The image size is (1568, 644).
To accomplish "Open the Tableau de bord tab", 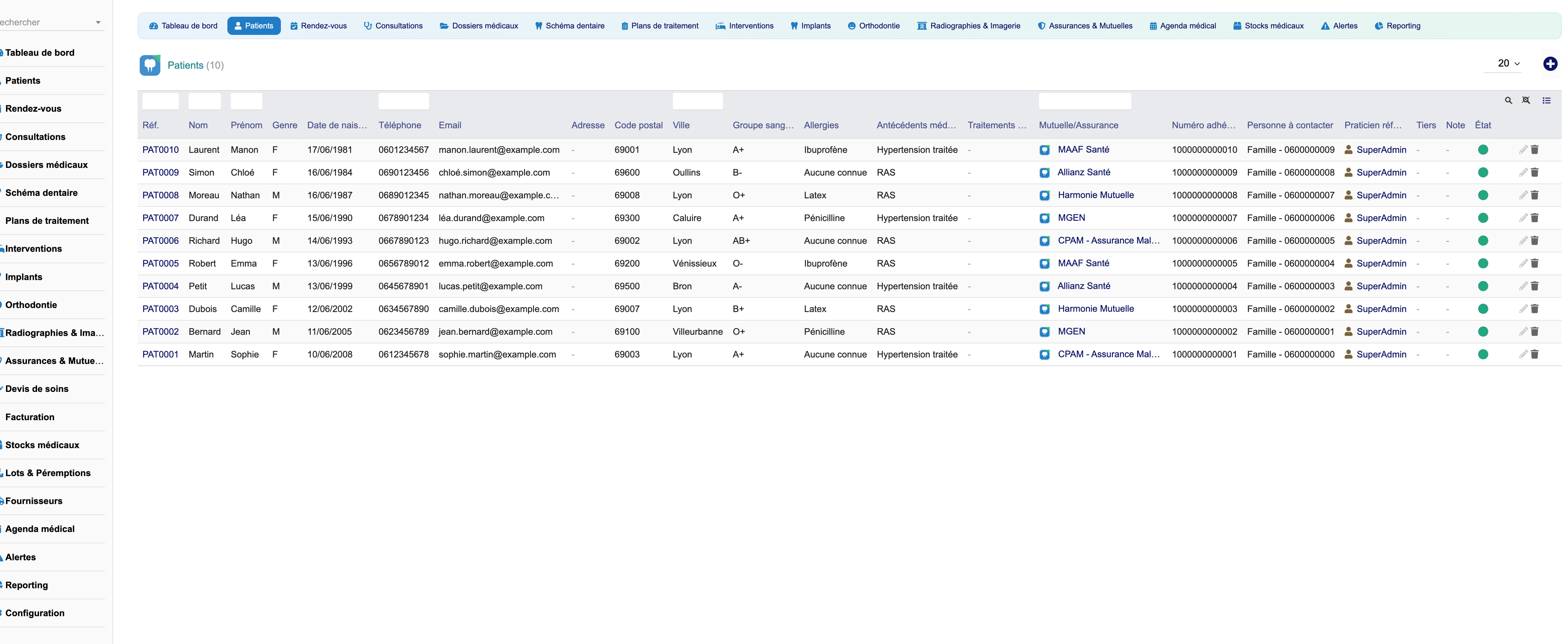I will tap(183, 26).
